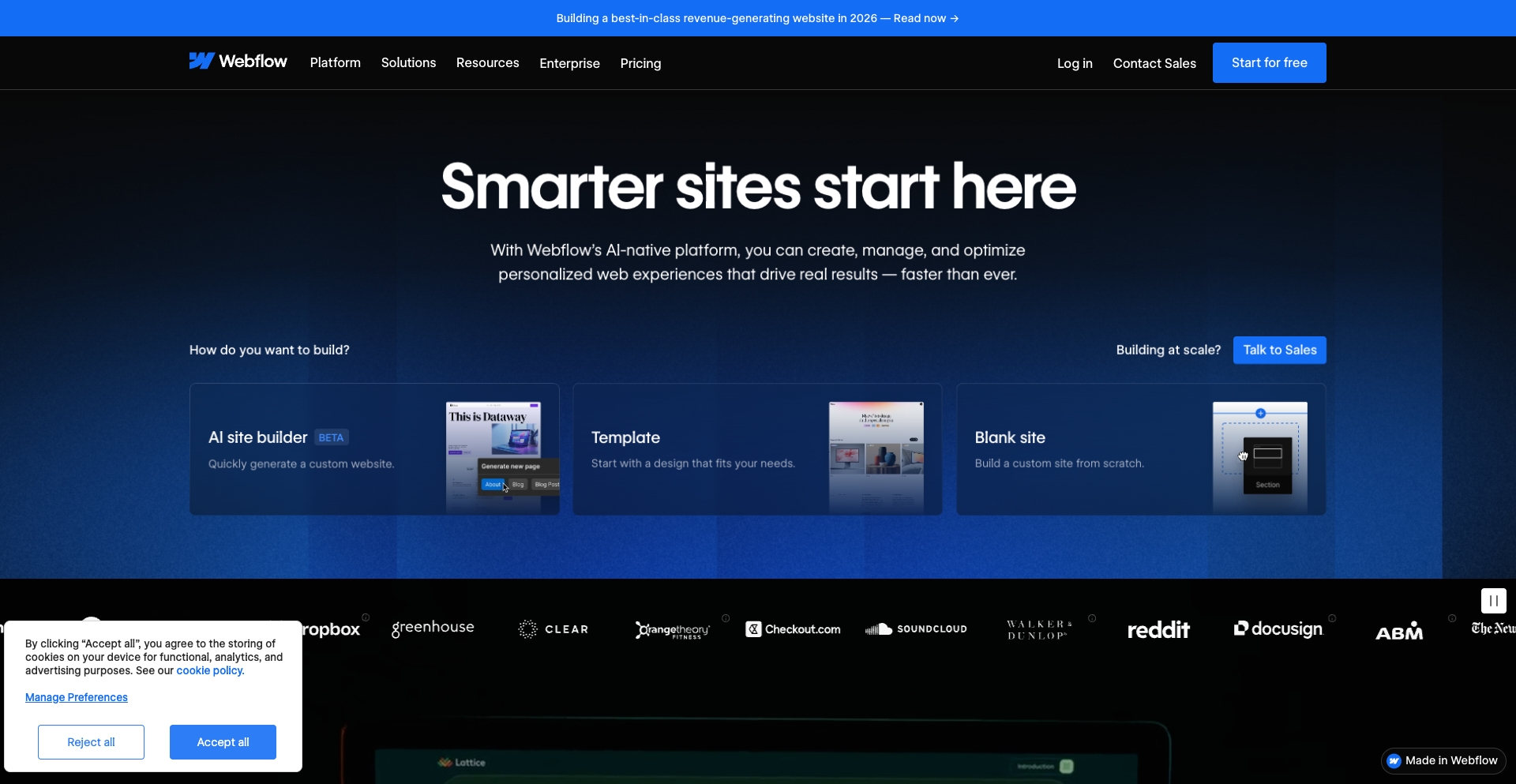This screenshot has width=1516, height=784.
Task: Open the Platform dropdown menu
Action: click(x=335, y=63)
